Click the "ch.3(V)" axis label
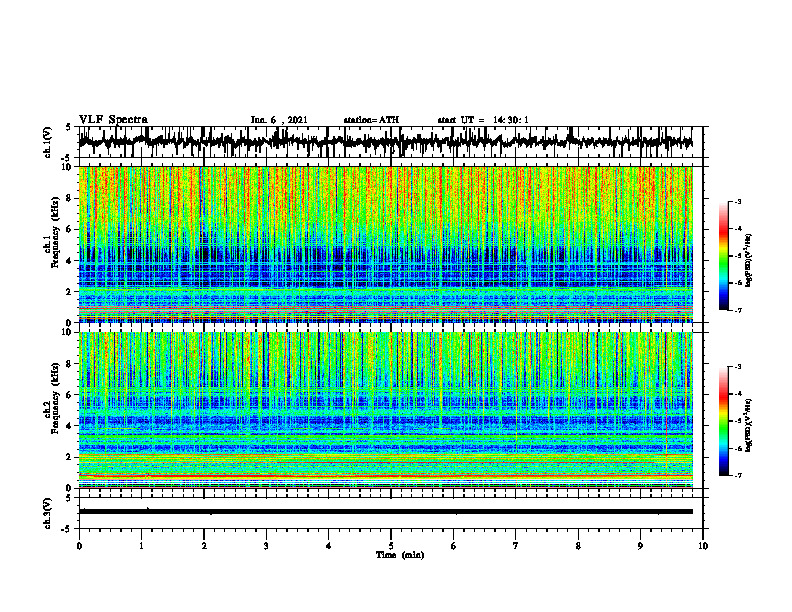Viewport: 792px width, 612px height. 48,513
